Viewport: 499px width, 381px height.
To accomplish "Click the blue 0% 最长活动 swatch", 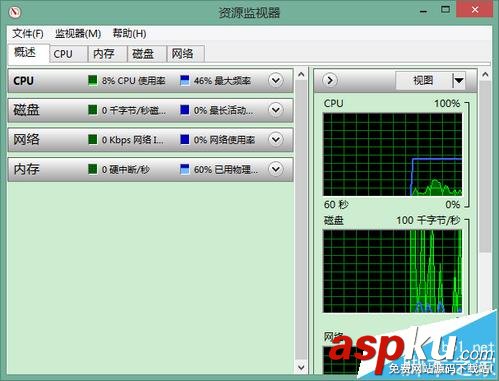I will click(x=185, y=110).
